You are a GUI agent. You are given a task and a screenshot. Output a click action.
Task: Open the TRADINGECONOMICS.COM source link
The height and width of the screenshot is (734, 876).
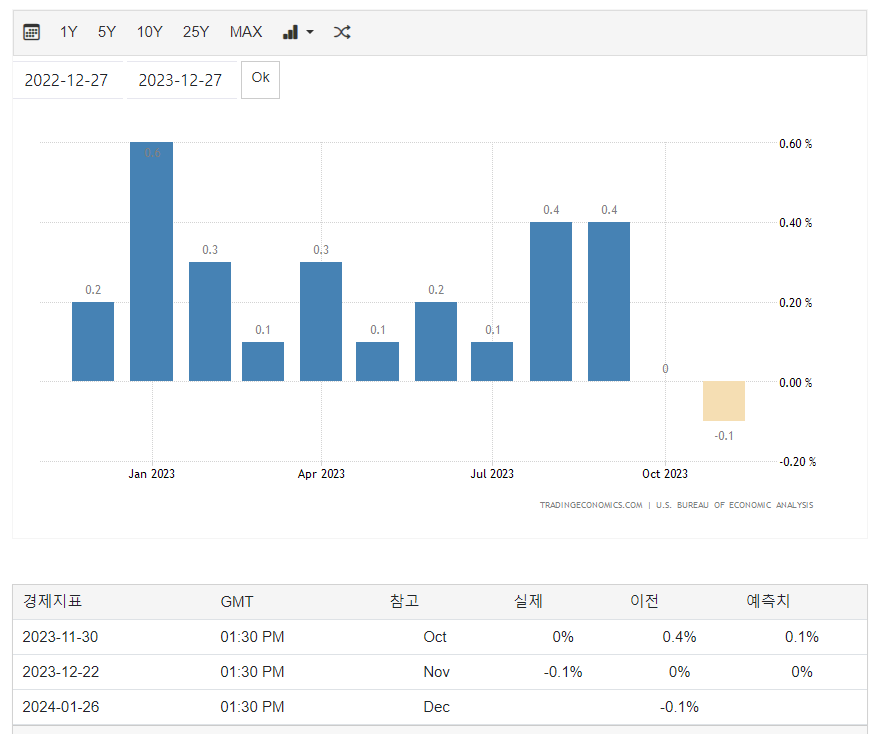pos(591,505)
